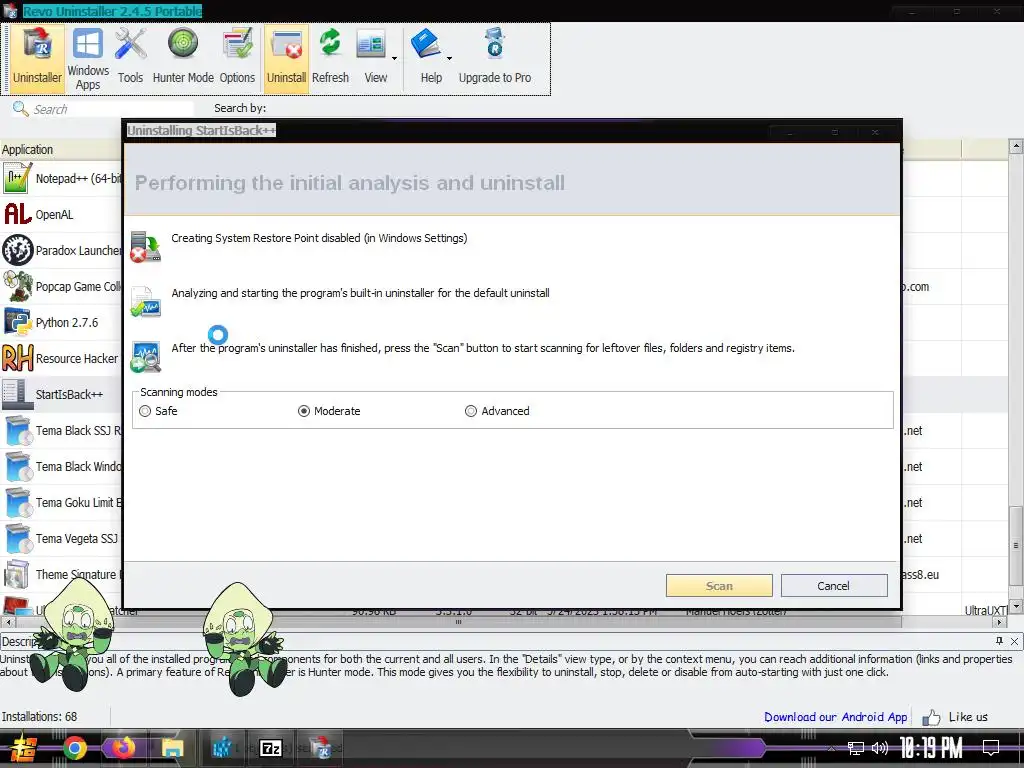The image size is (1024, 768).
Task: Click the Application column header
Action: click(x=61, y=150)
